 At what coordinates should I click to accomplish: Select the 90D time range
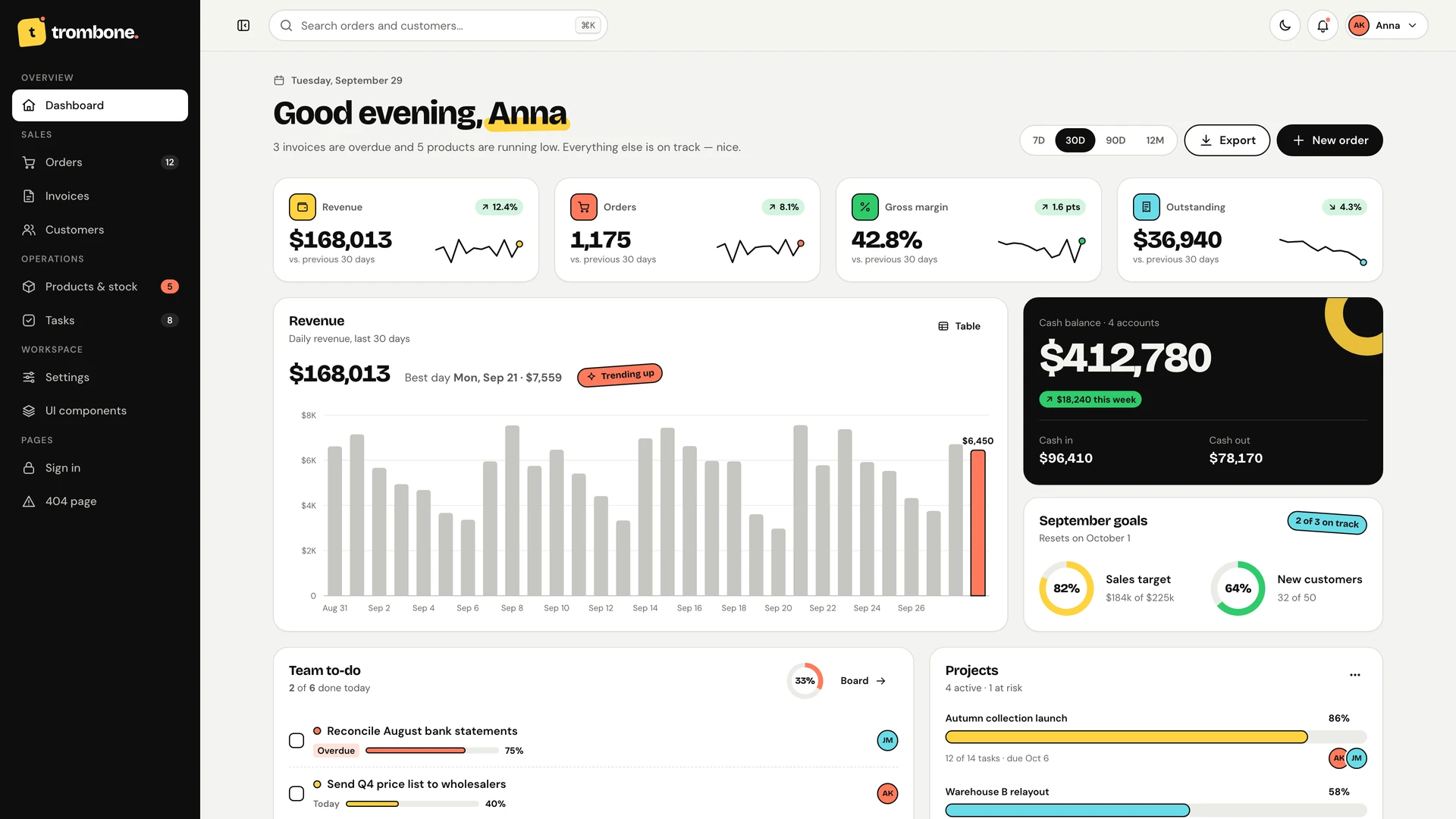(x=1116, y=140)
